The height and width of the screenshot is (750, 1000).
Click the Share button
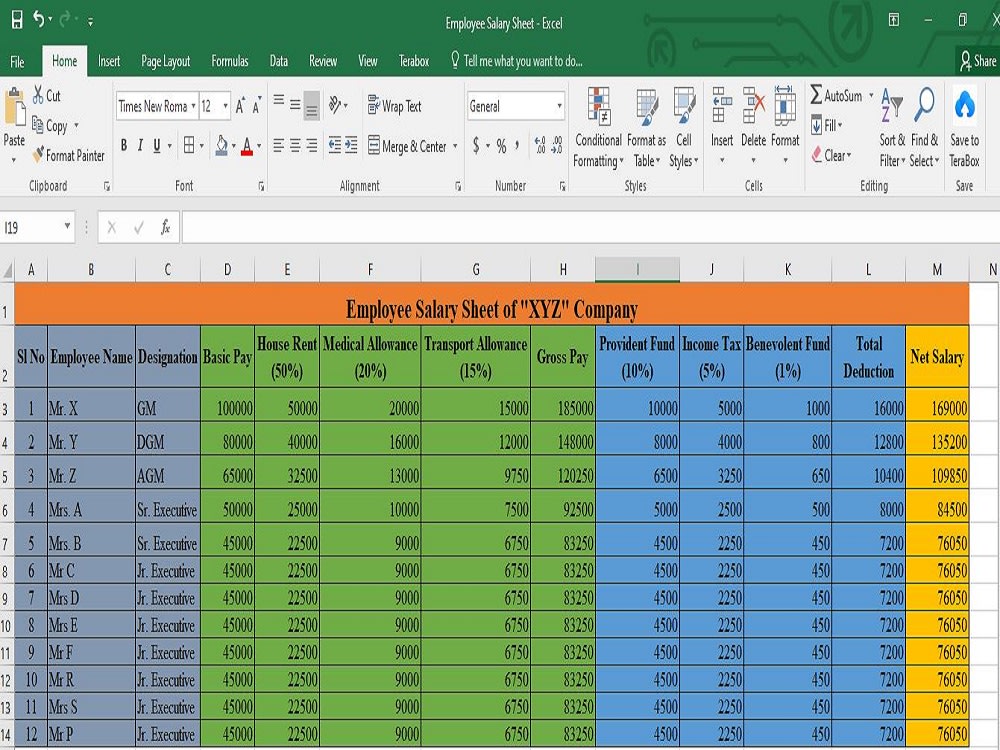pos(978,61)
